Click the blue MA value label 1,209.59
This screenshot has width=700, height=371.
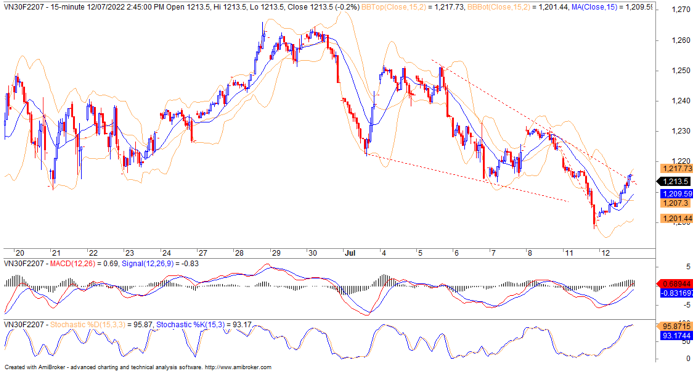pyautogui.click(x=677, y=194)
